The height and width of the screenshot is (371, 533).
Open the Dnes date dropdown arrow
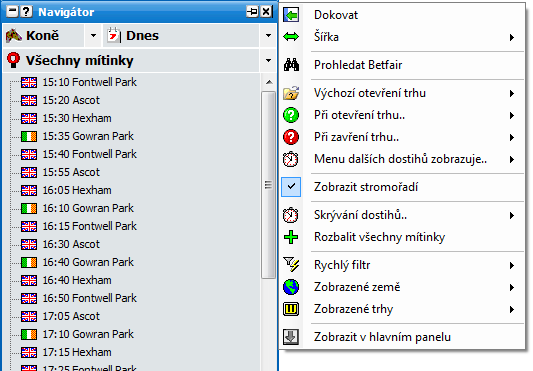tap(268, 35)
